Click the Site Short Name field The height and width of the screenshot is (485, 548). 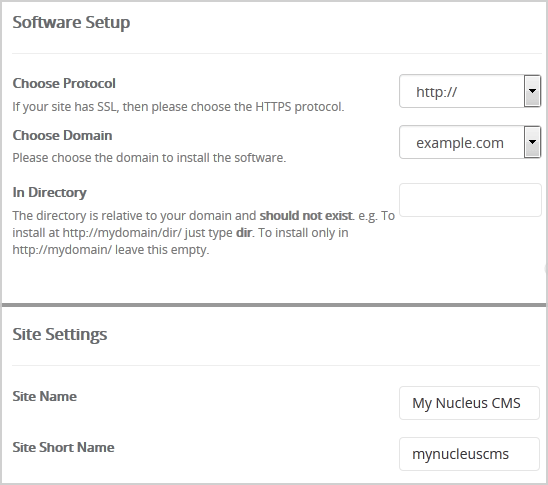(x=469, y=454)
